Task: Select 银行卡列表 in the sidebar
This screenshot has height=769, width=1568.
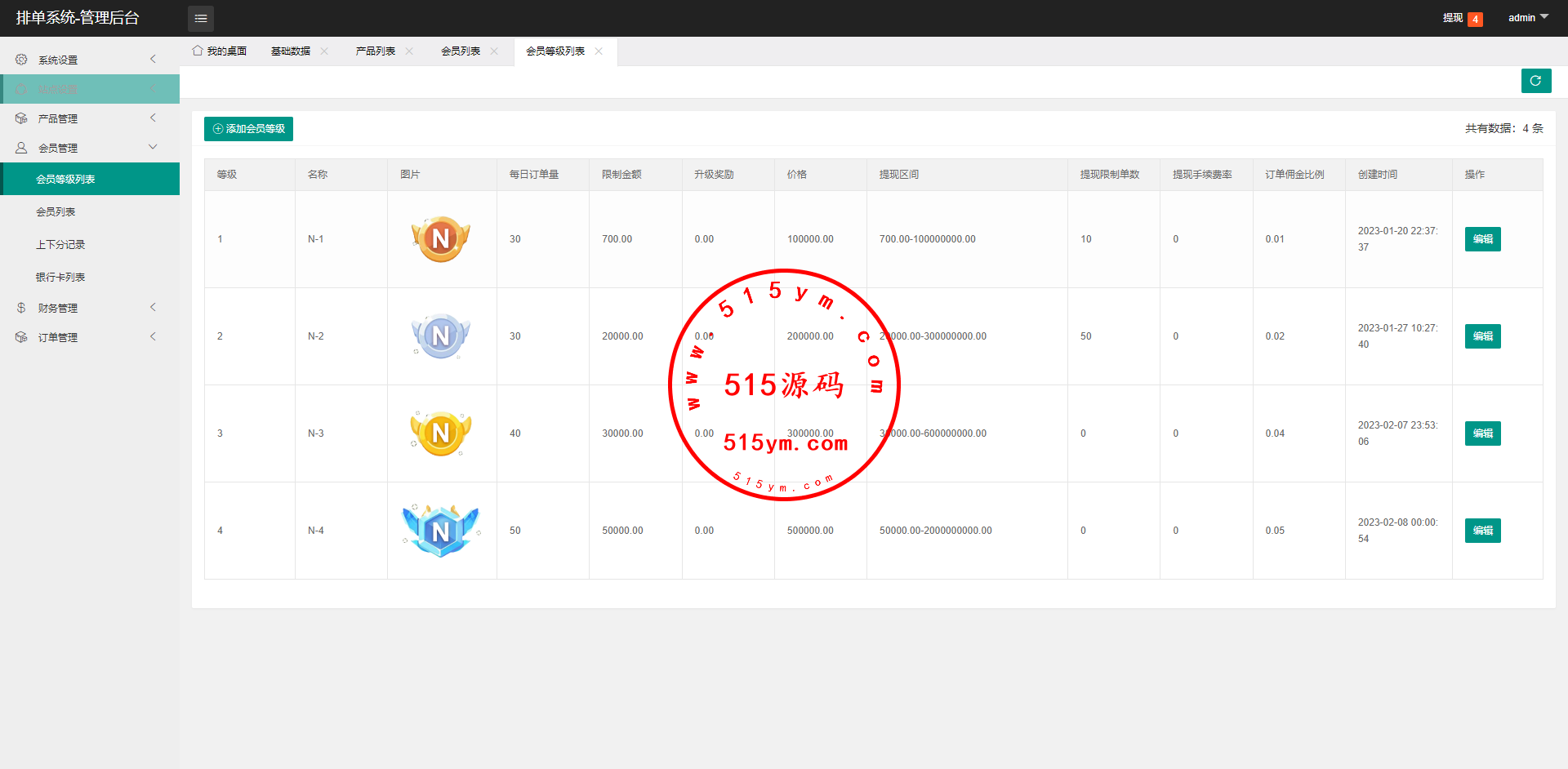Action: pyautogui.click(x=60, y=278)
